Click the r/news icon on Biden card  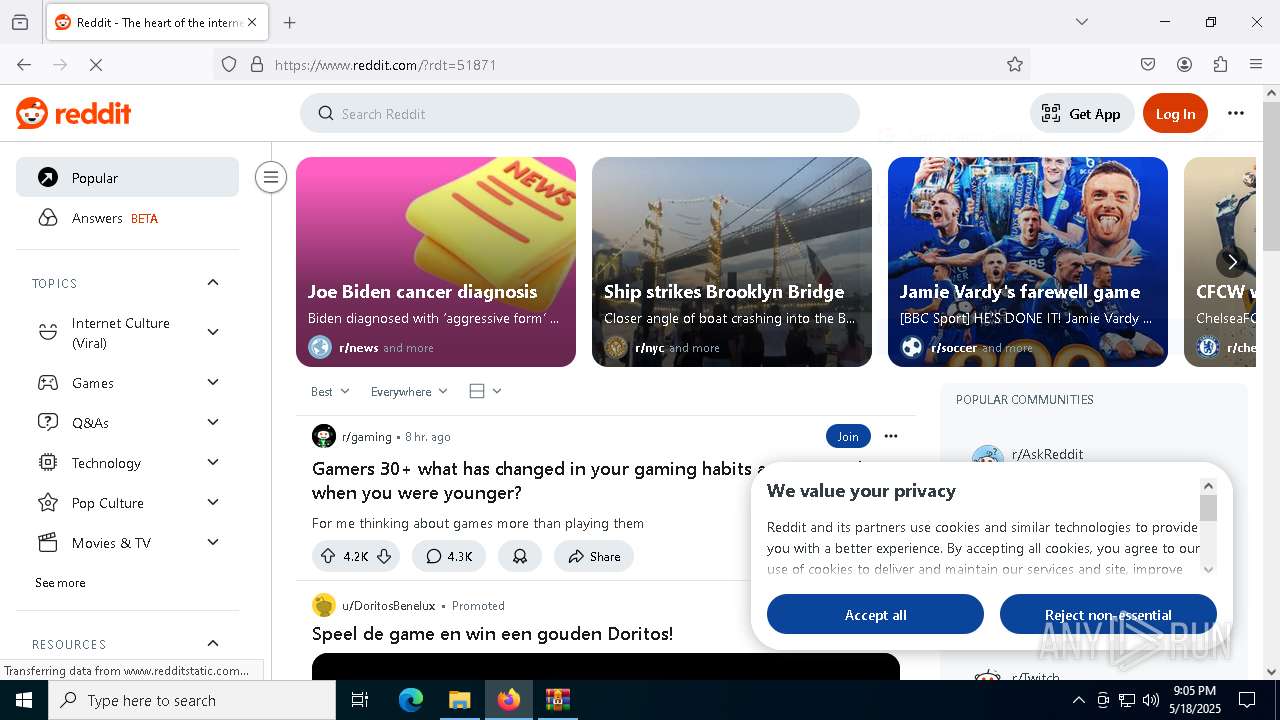(320, 347)
